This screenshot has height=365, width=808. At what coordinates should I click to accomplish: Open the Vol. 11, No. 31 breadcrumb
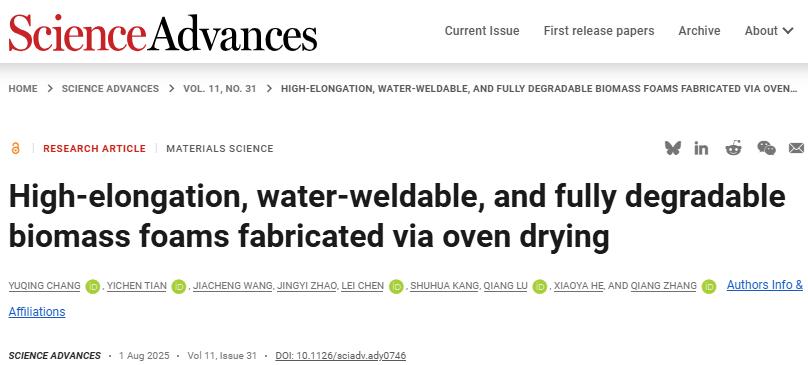(x=220, y=89)
